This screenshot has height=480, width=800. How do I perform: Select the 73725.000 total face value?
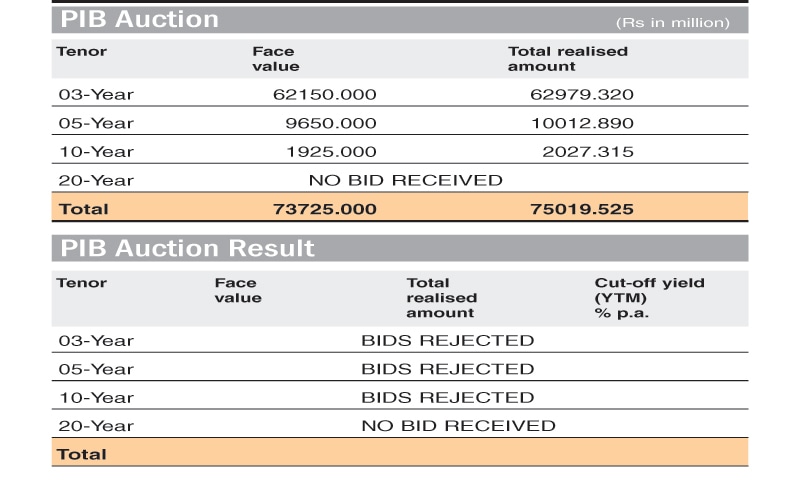tap(324, 209)
